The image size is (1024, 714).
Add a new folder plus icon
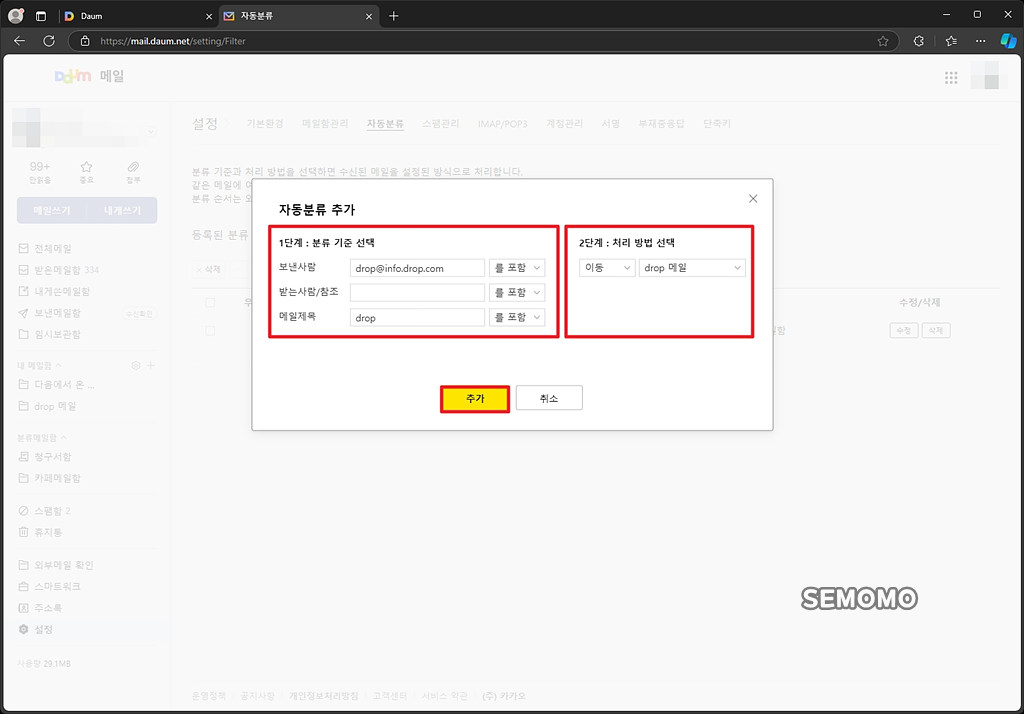(151, 365)
